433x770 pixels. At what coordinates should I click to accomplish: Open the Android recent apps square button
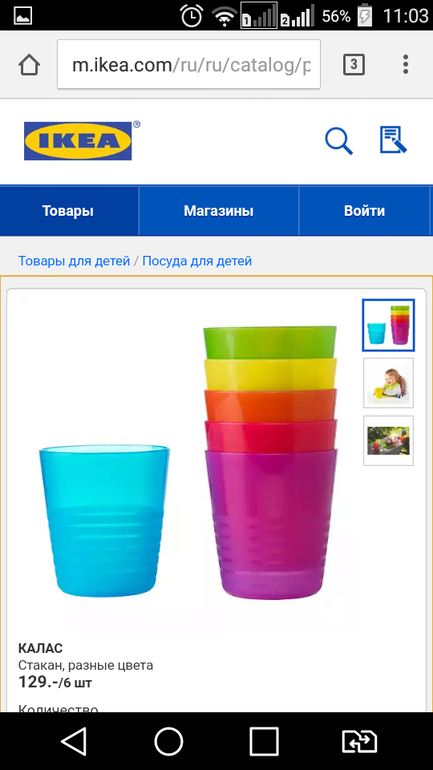coord(264,741)
